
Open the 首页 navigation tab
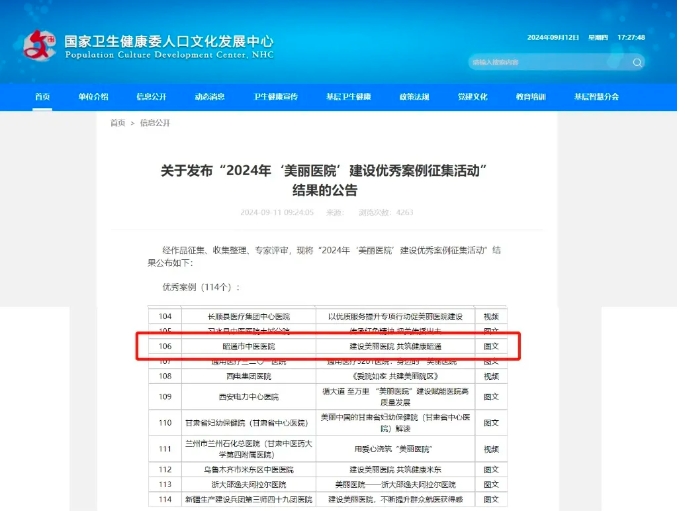point(42,97)
